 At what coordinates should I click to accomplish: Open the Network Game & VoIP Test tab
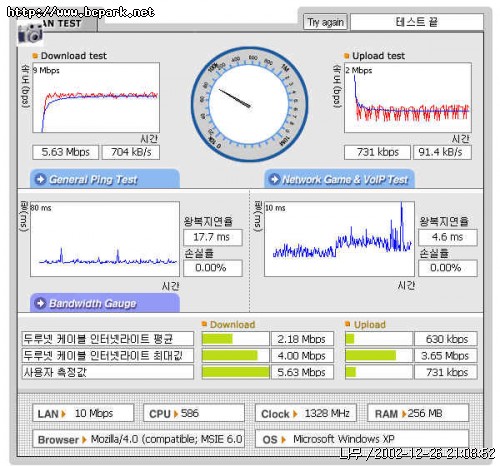point(339,179)
